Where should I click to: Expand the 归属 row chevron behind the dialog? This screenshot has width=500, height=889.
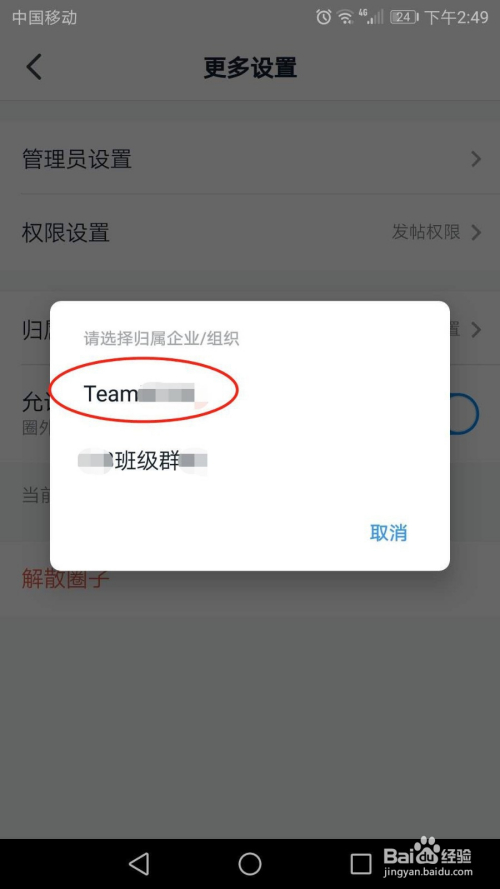(476, 329)
